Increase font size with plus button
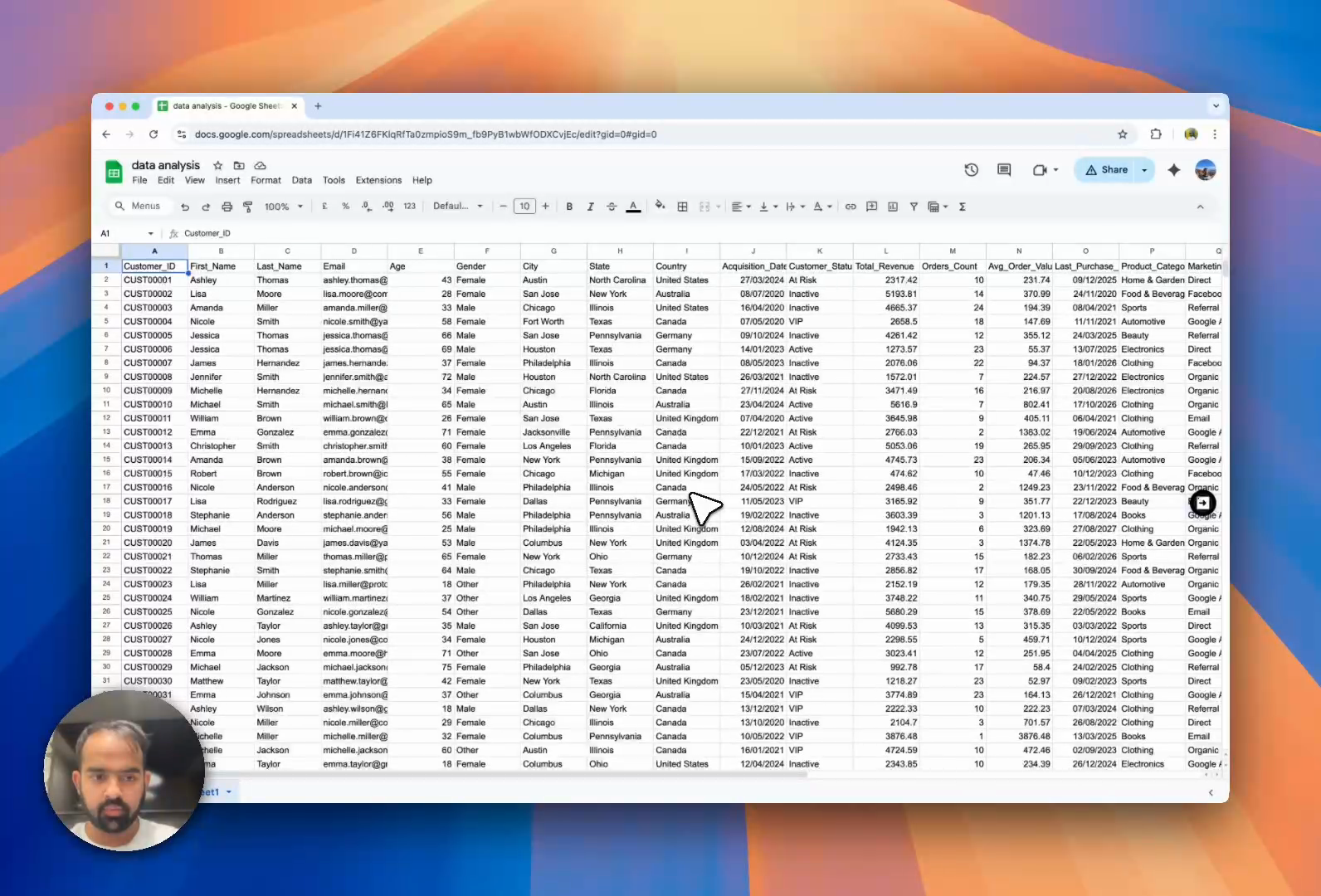Viewport: 1321px width, 896px height. [545, 207]
